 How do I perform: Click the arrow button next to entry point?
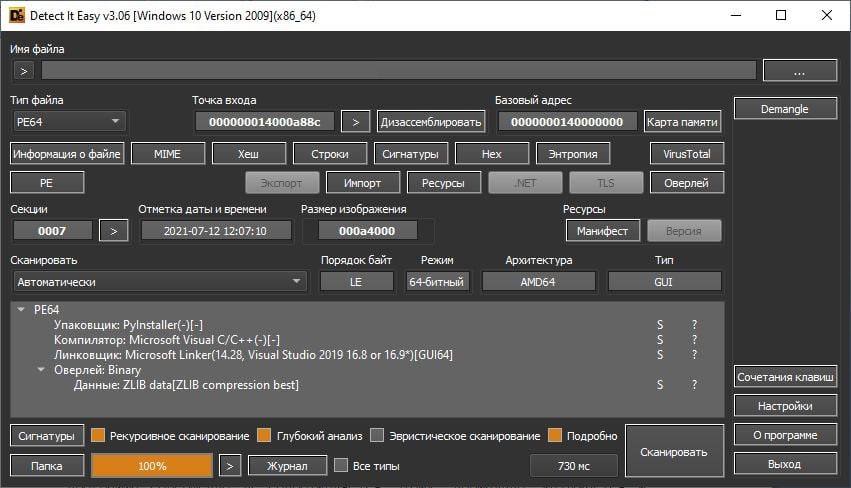click(355, 122)
